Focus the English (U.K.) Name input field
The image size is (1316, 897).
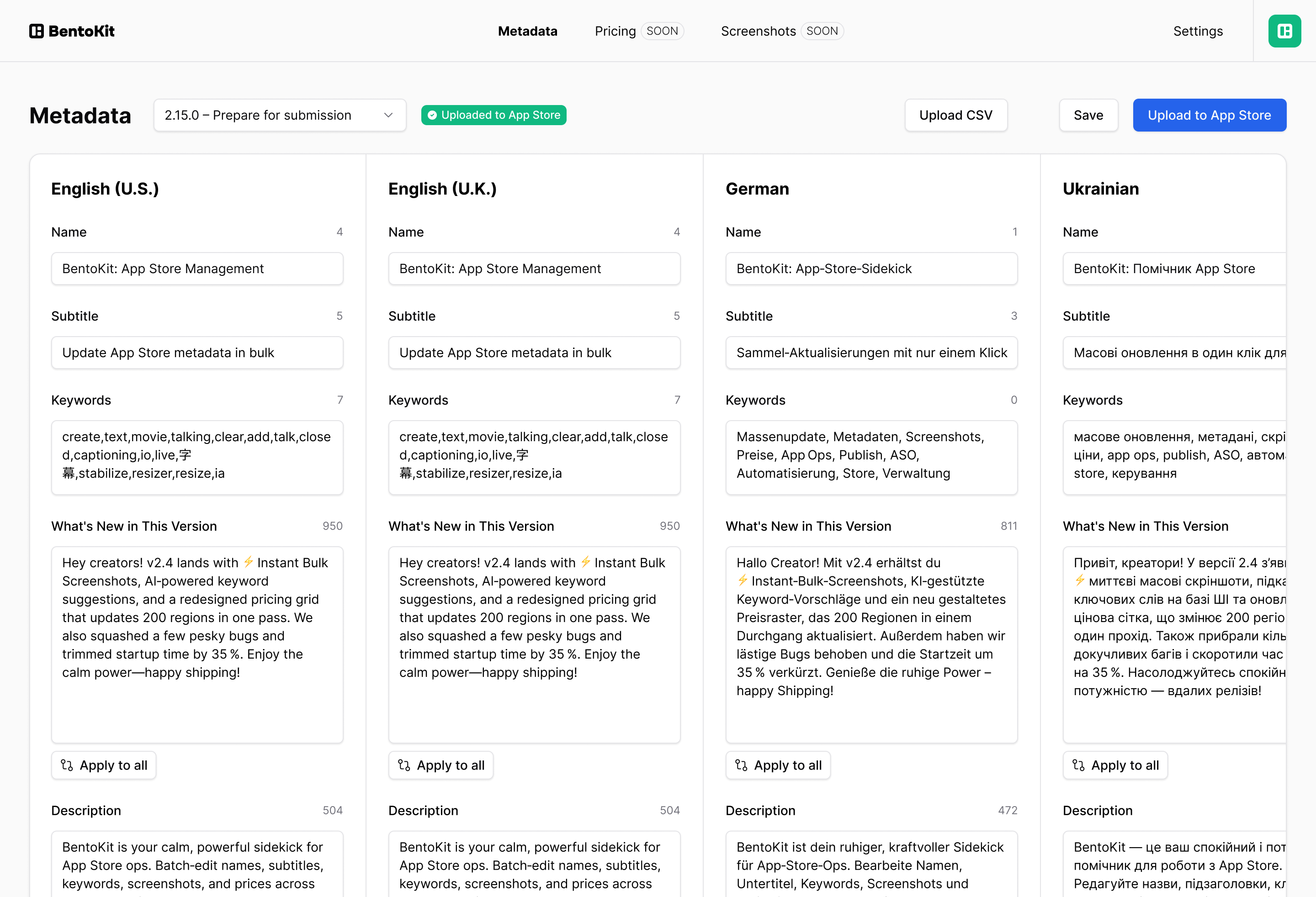click(x=535, y=269)
